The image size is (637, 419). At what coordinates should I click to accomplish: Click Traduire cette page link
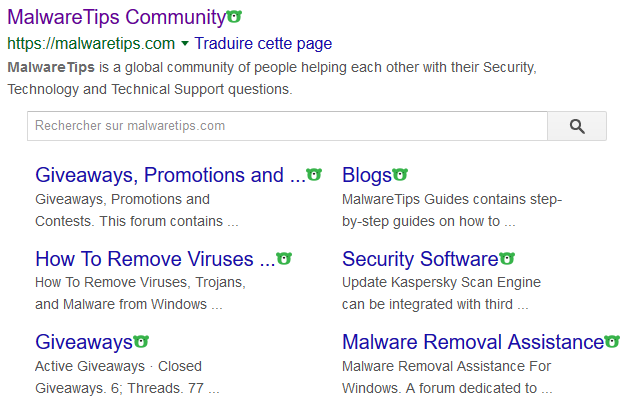coord(263,44)
